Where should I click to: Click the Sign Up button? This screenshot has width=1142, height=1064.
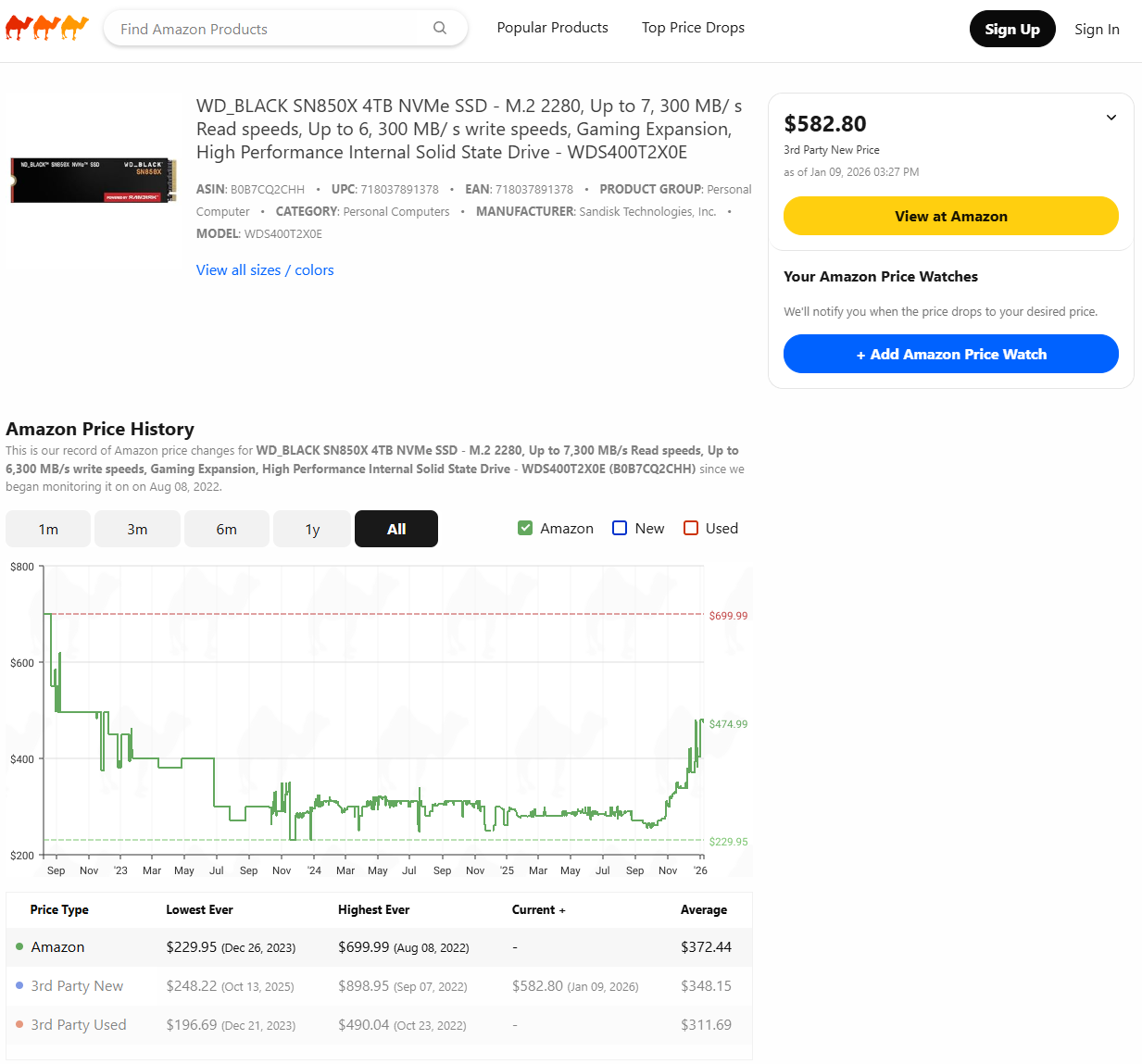[1012, 29]
